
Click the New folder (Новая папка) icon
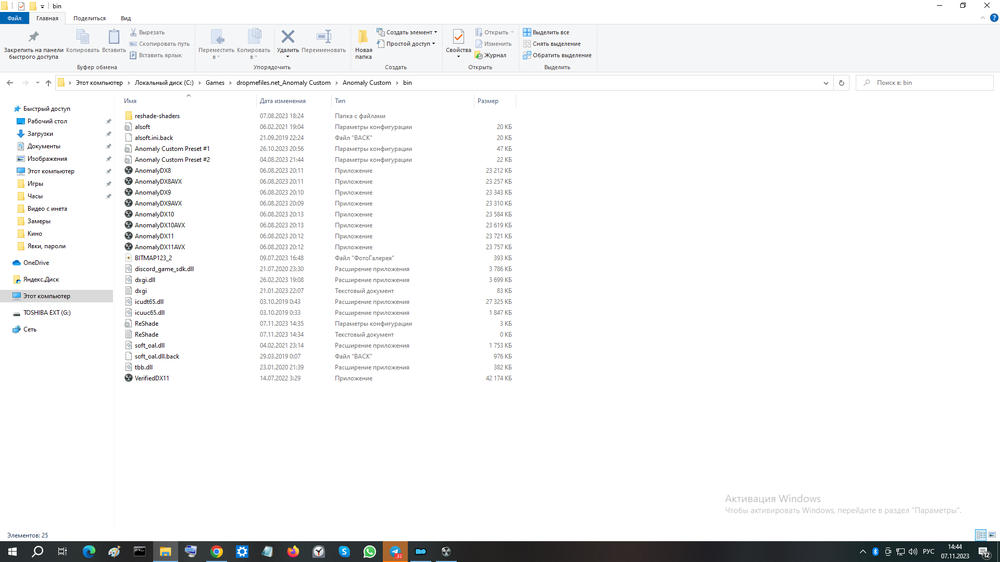363,38
